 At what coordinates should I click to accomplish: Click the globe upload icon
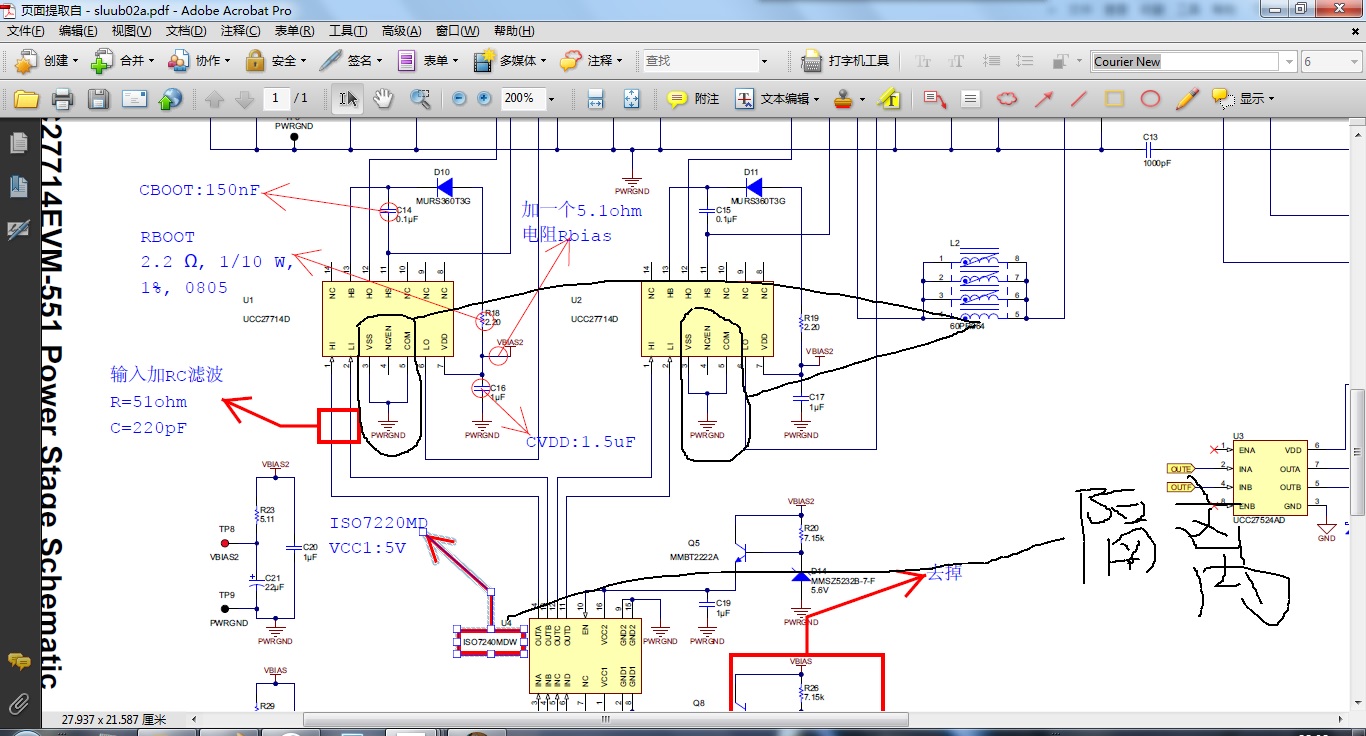(172, 99)
